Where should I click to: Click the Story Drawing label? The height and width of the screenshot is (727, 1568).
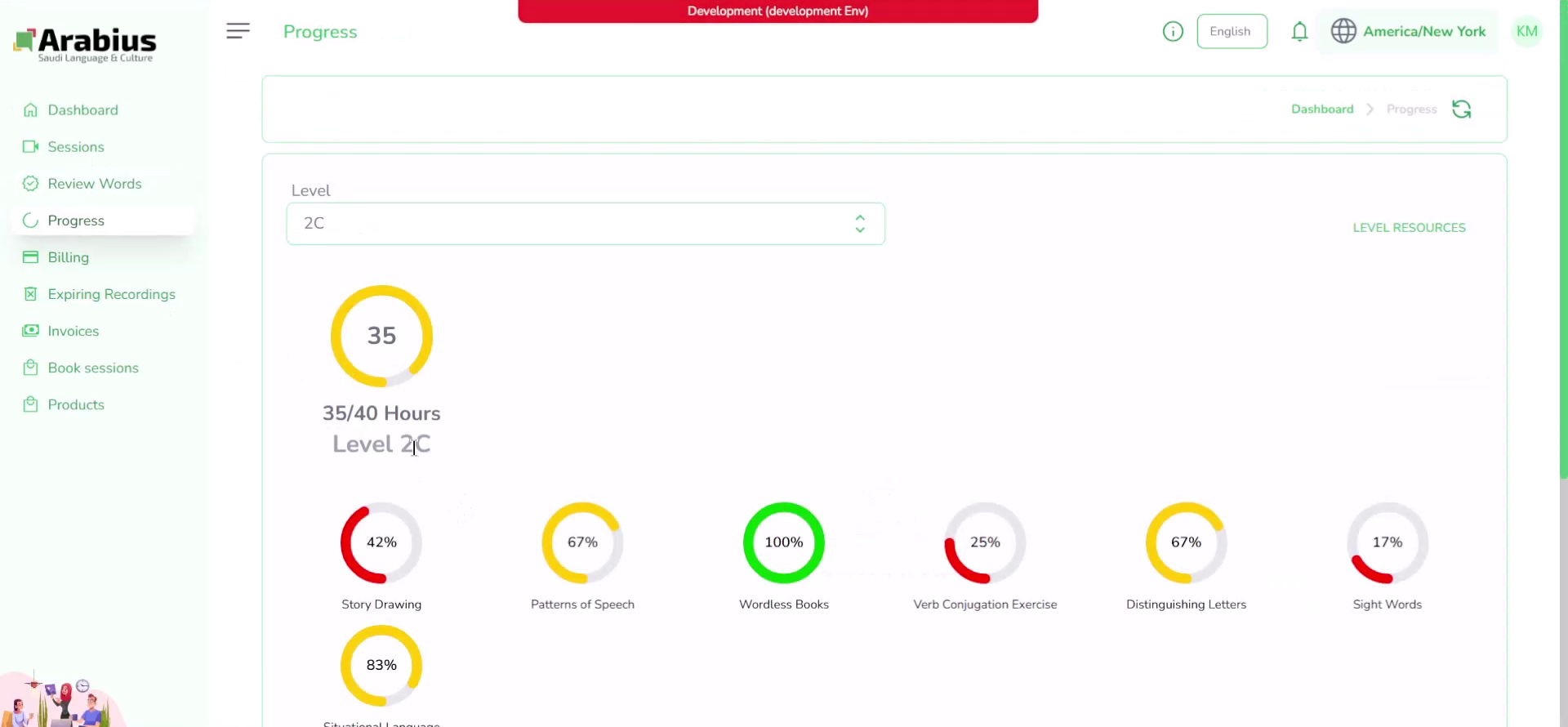[x=381, y=604]
